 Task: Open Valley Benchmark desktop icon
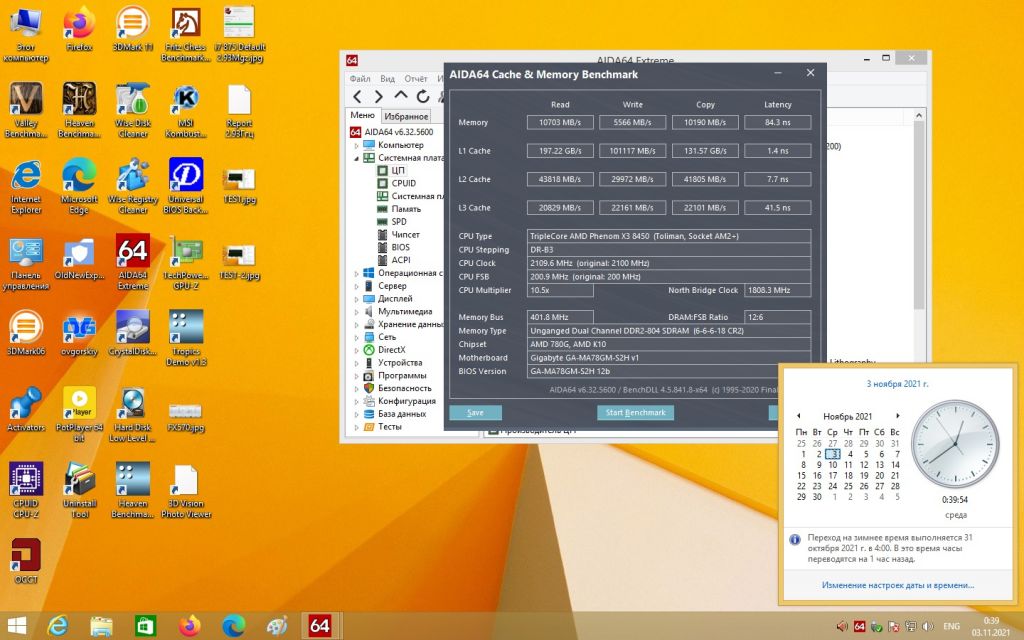tap(26, 110)
